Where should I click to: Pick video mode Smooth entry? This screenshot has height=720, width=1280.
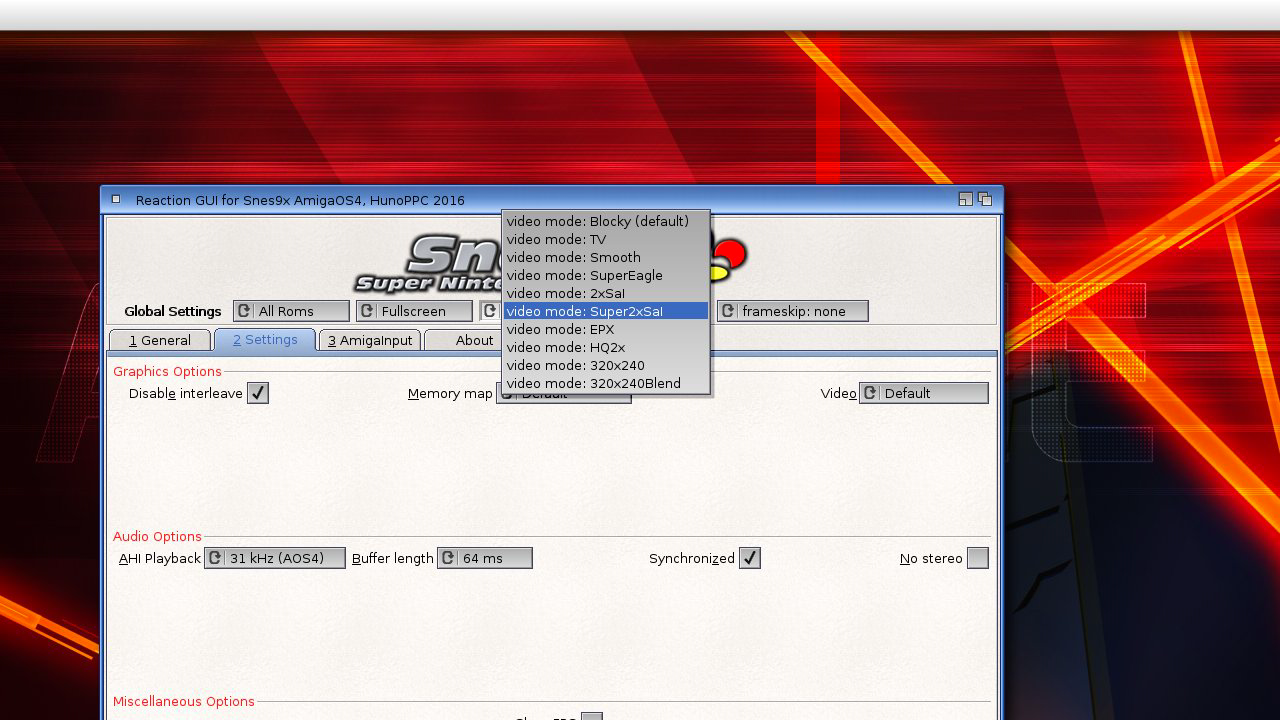606,257
